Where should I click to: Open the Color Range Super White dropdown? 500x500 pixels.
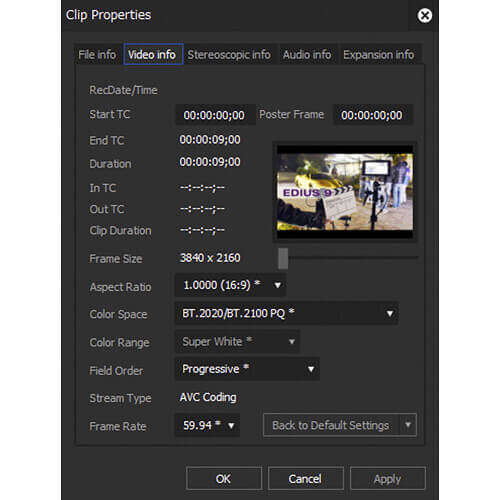(x=237, y=342)
